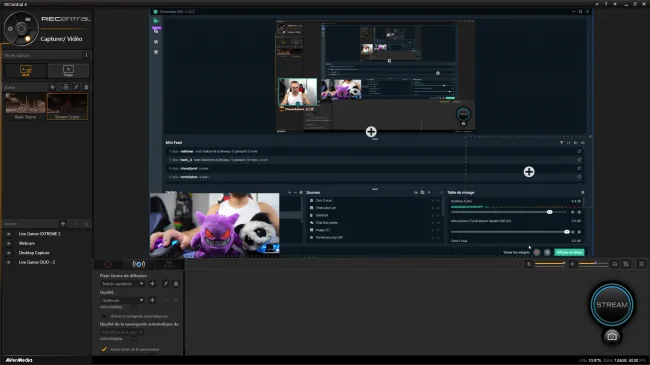This screenshot has width=650, height=365.
Task: Toggle visibility of Desktop Capture source
Action: click(9, 253)
